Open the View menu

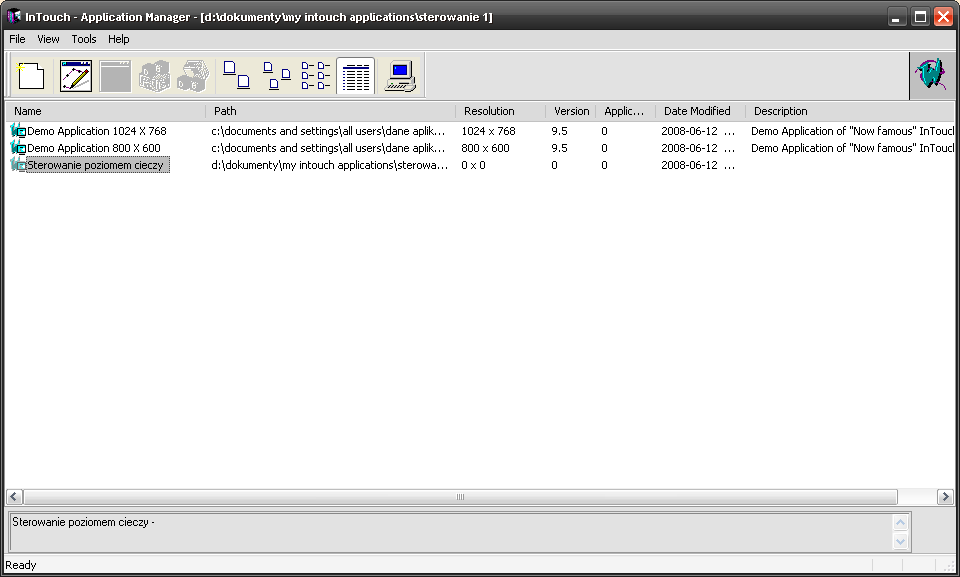click(48, 39)
